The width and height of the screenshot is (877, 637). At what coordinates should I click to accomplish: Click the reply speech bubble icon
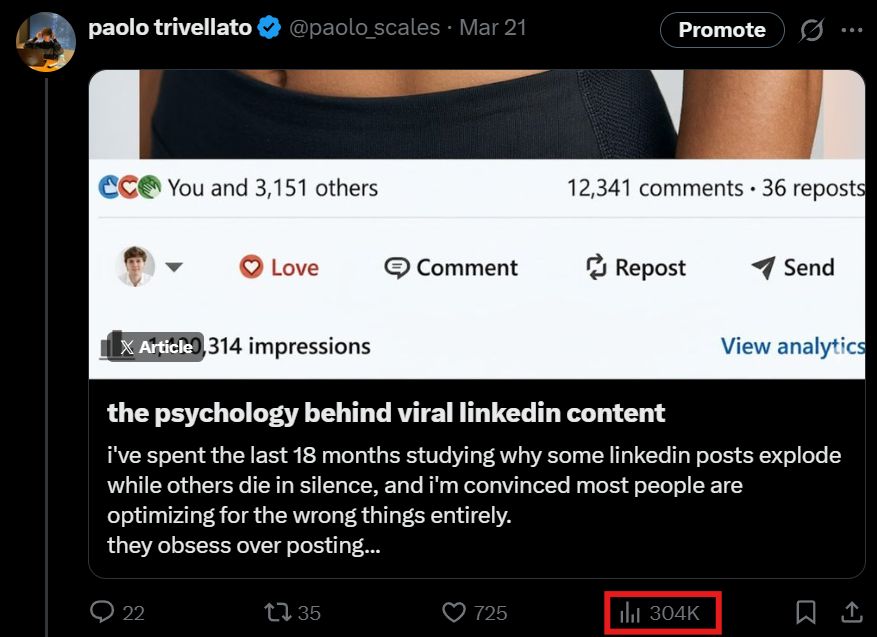pos(101,612)
